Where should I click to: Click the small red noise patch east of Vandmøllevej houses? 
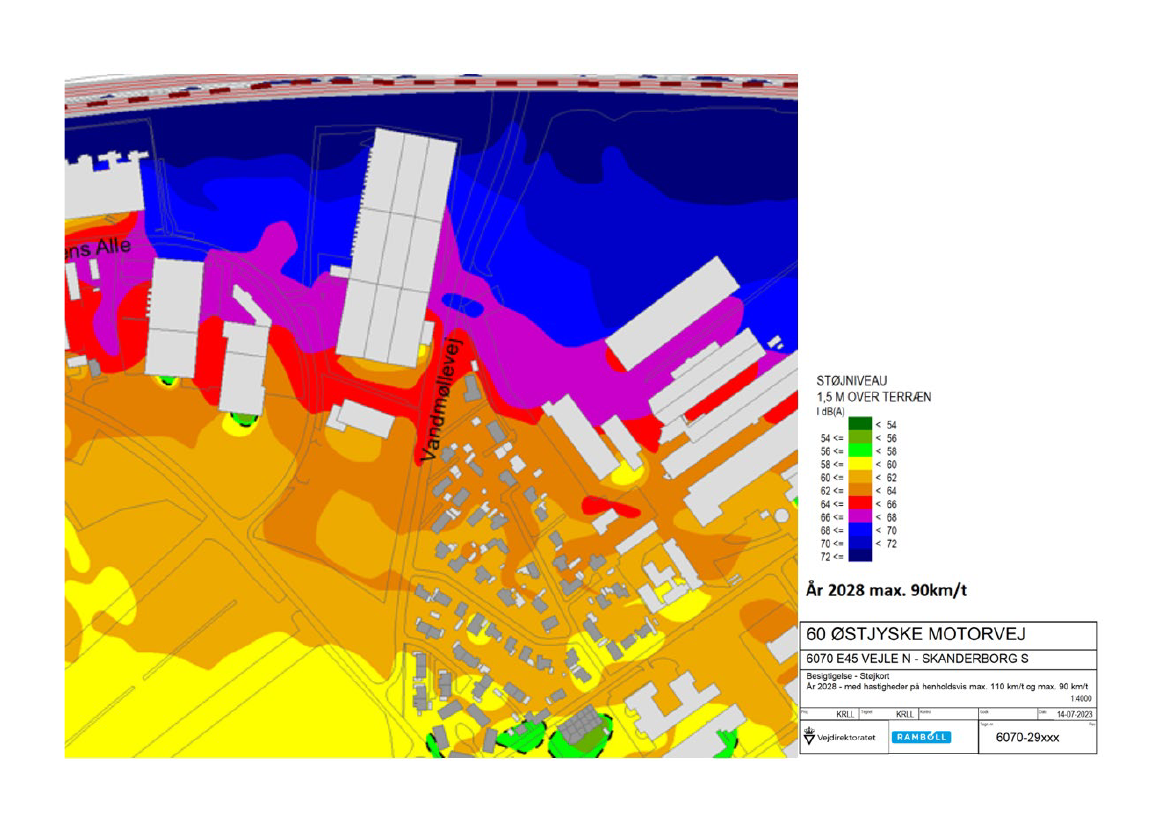(610, 507)
